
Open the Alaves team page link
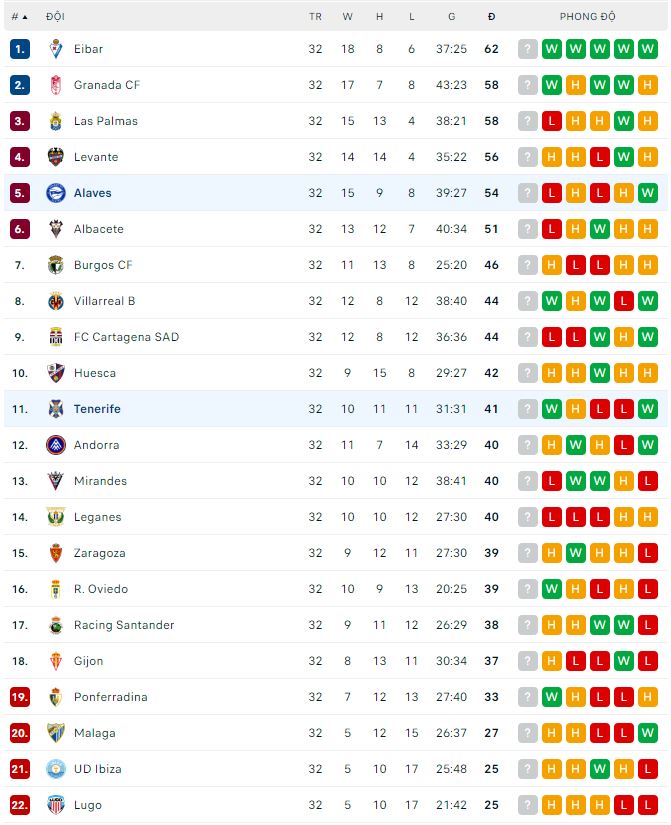pyautogui.click(x=92, y=193)
